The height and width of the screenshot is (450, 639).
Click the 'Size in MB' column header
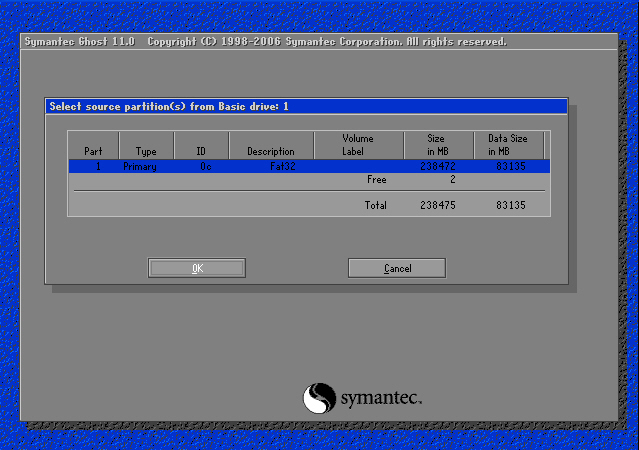click(438, 145)
